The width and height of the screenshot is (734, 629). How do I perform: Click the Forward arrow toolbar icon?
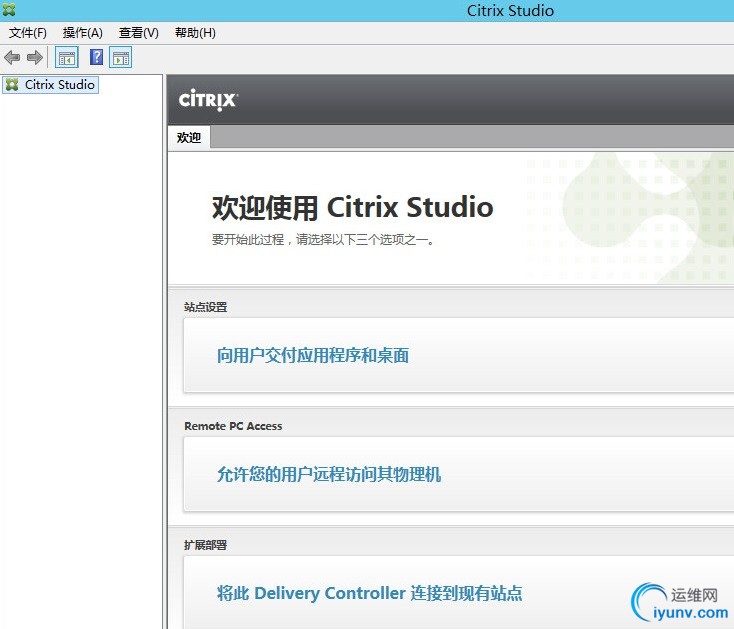pos(35,58)
